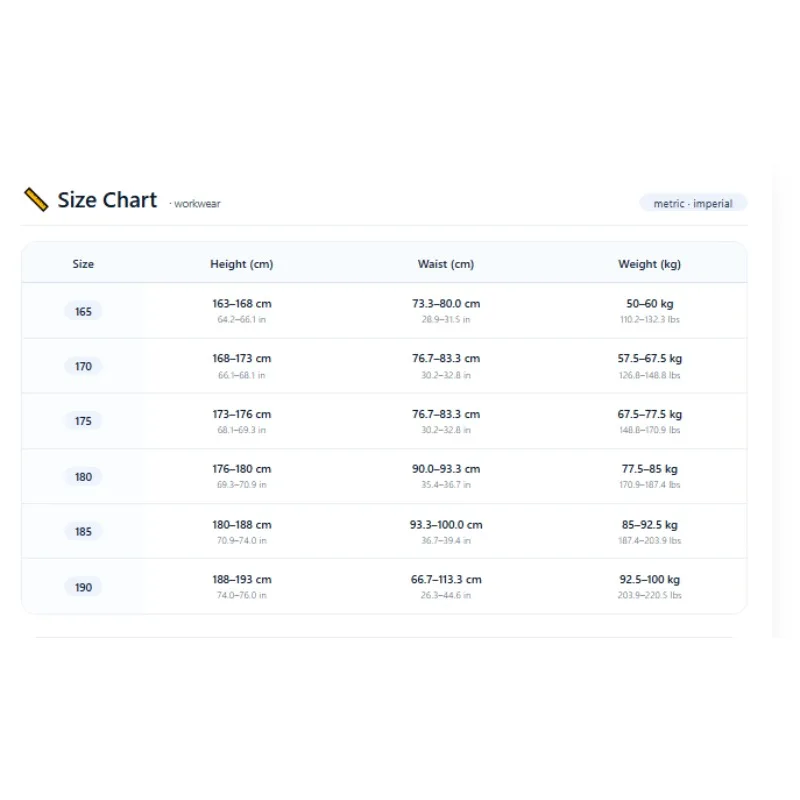Click the Weight (kg) column header
Screen dimensions: 800x800
[649, 264]
